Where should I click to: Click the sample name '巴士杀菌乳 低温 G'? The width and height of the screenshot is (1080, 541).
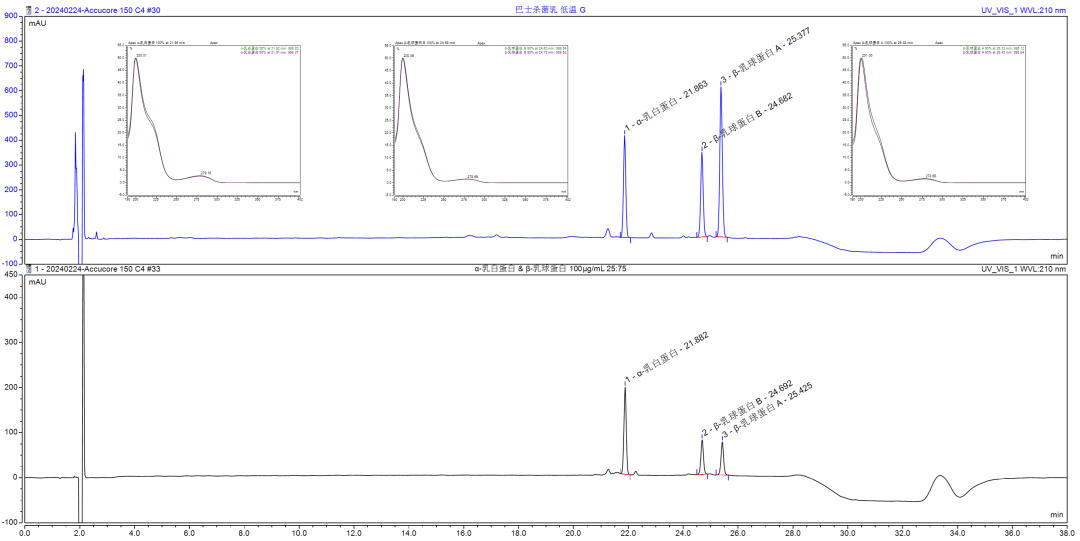(551, 10)
